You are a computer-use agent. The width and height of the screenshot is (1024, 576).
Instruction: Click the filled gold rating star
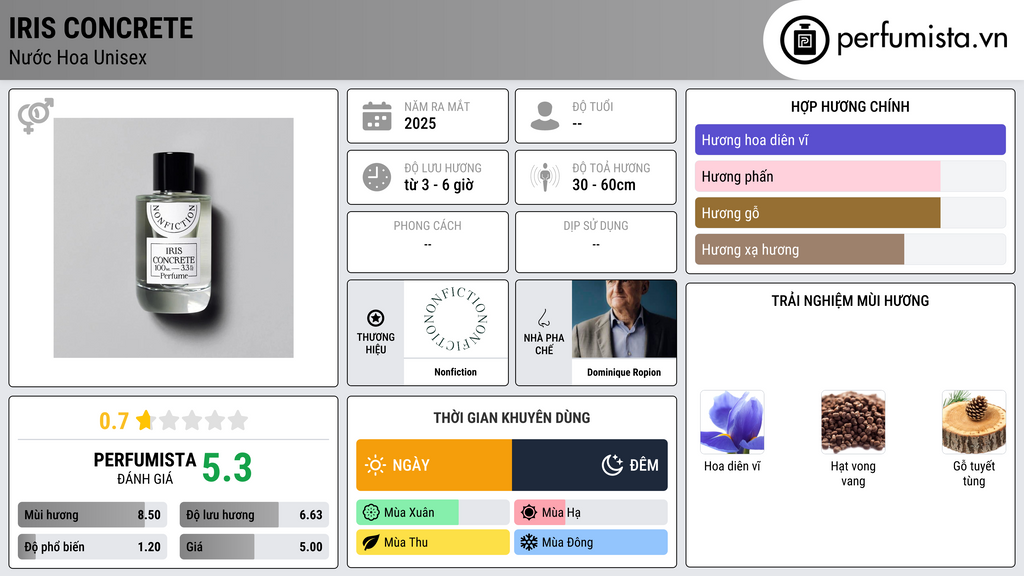click(x=145, y=420)
